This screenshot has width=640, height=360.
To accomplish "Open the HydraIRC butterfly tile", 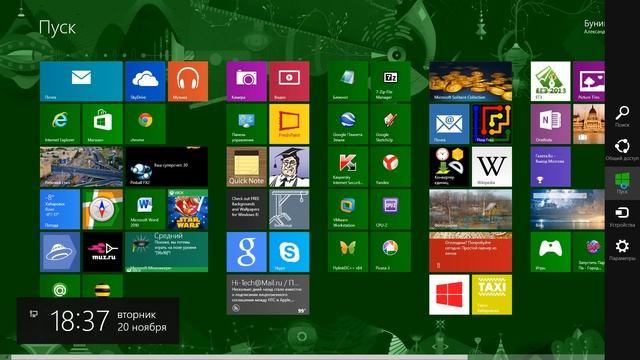I will click(348, 252).
